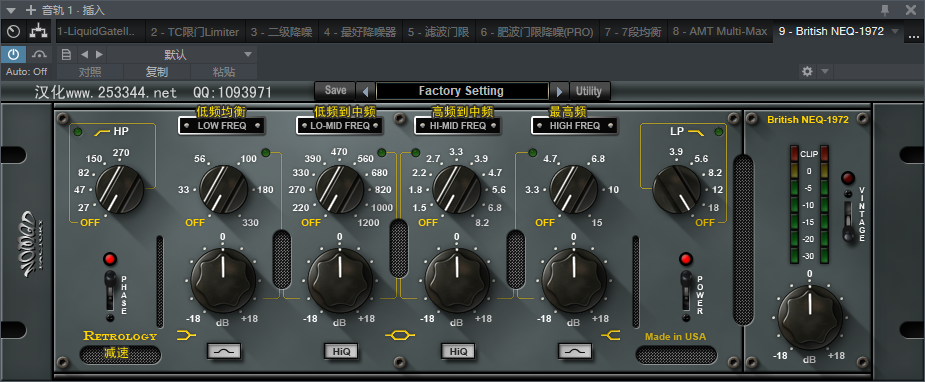Click the low band gain dB knob
Viewport: 925px width, 382px height.
[x=223, y=280]
